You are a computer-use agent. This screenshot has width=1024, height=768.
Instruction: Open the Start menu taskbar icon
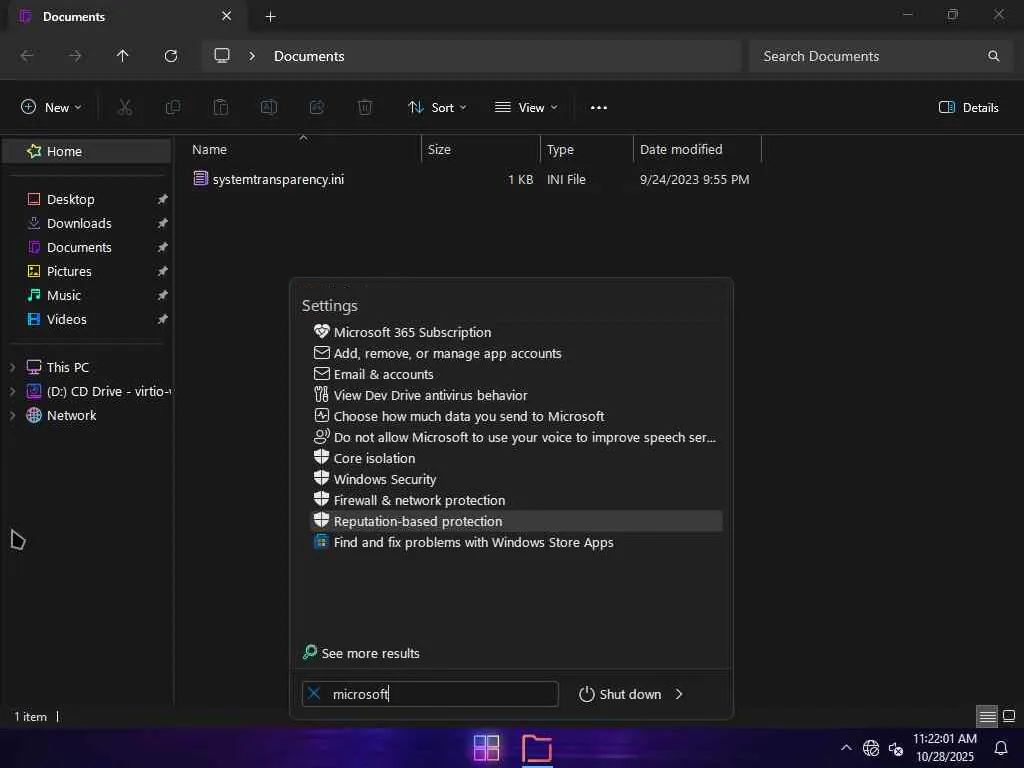pyautogui.click(x=487, y=748)
